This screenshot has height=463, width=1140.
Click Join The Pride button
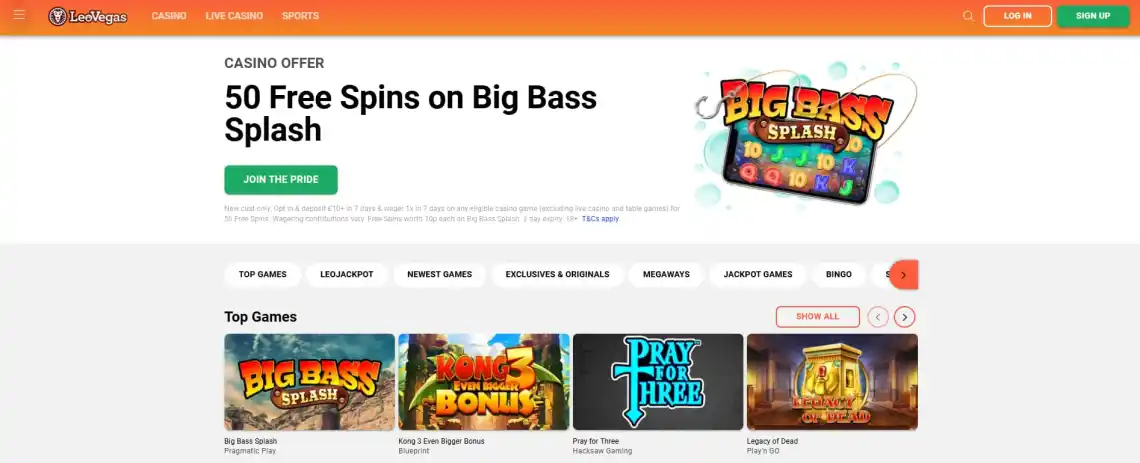pyautogui.click(x=281, y=180)
